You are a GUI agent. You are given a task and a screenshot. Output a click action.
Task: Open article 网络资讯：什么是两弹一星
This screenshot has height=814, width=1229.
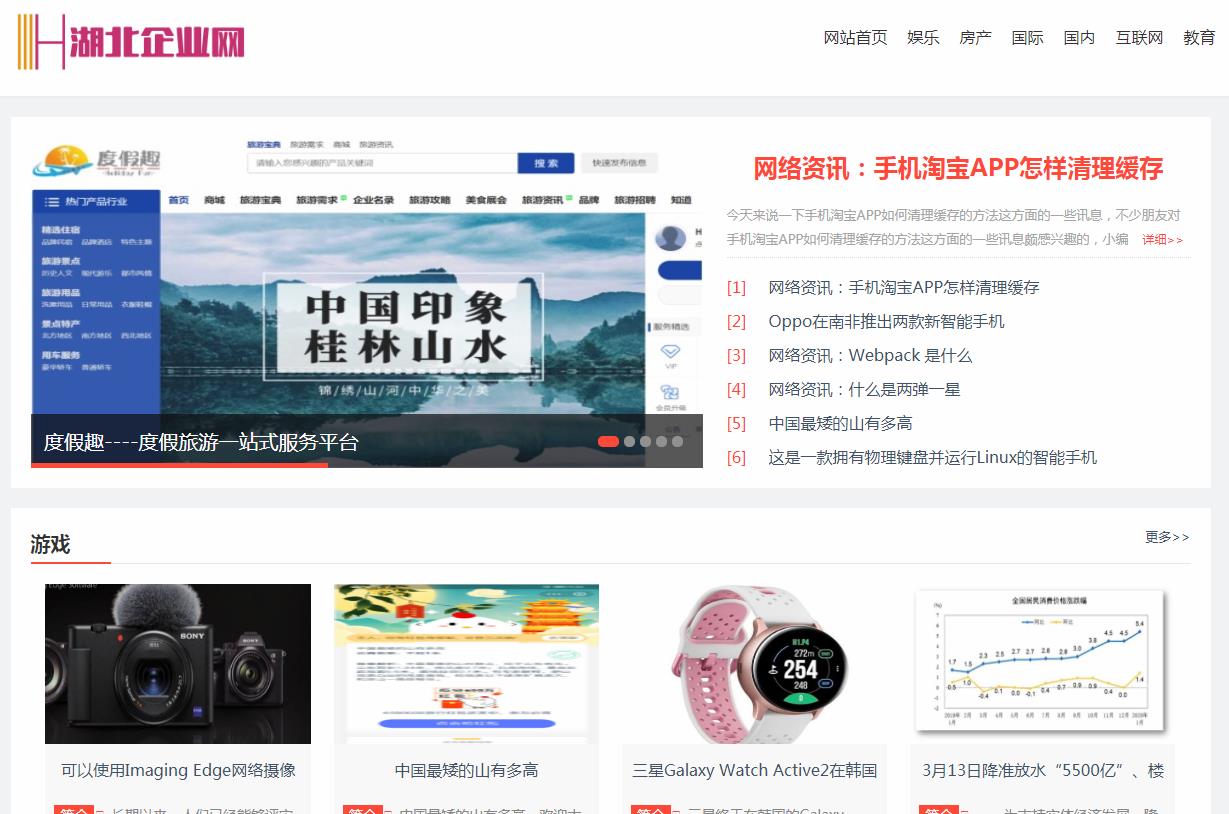864,390
